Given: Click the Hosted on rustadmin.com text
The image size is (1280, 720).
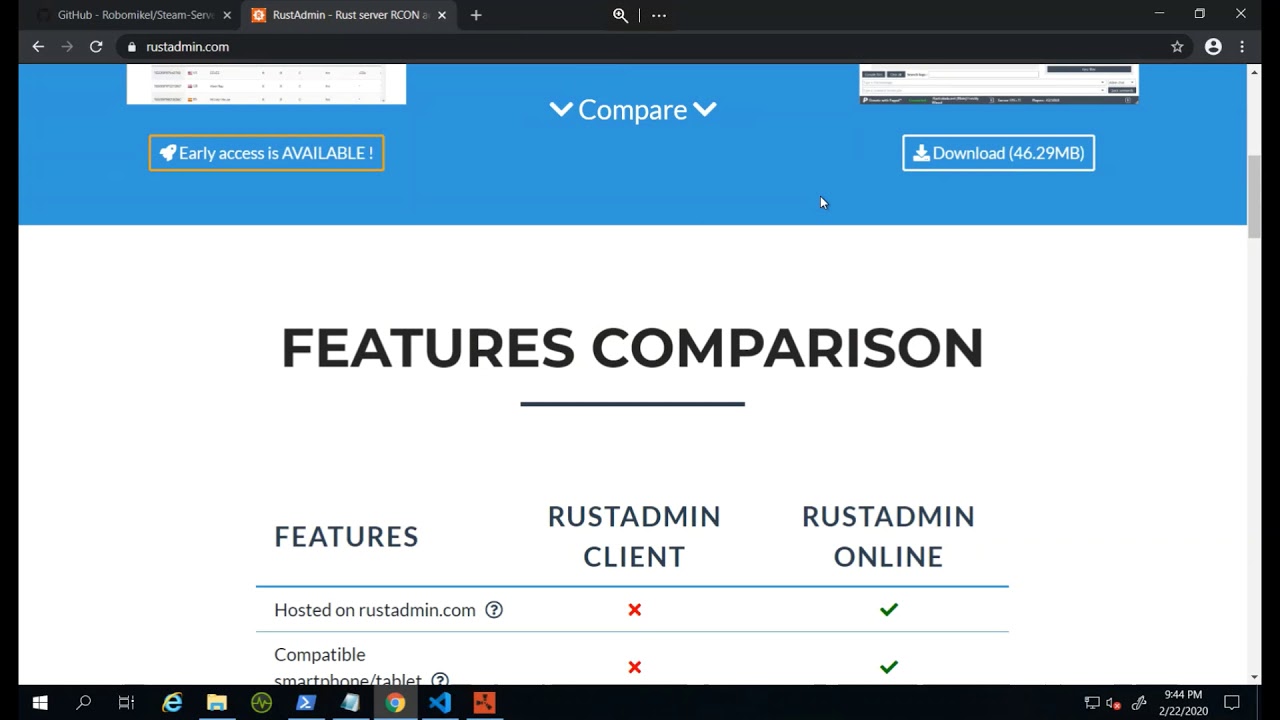Looking at the screenshot, I should (375, 610).
